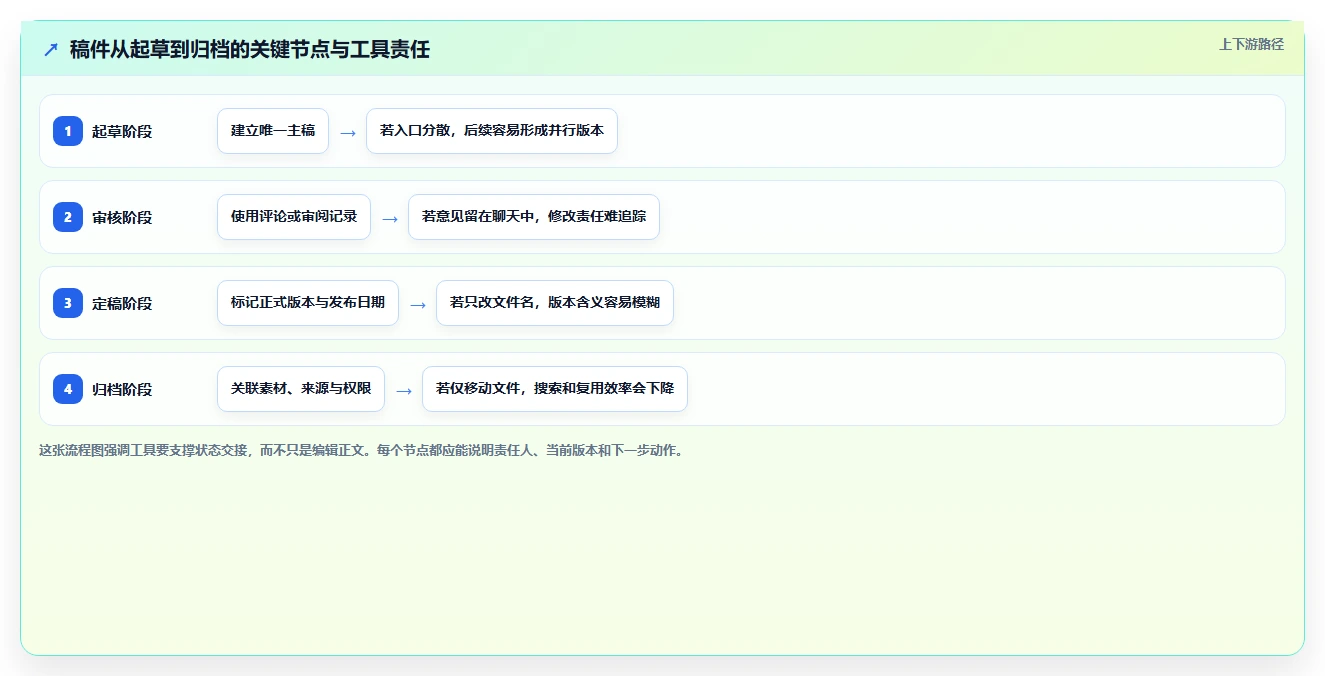Click the step 4 number badge

[68, 389]
